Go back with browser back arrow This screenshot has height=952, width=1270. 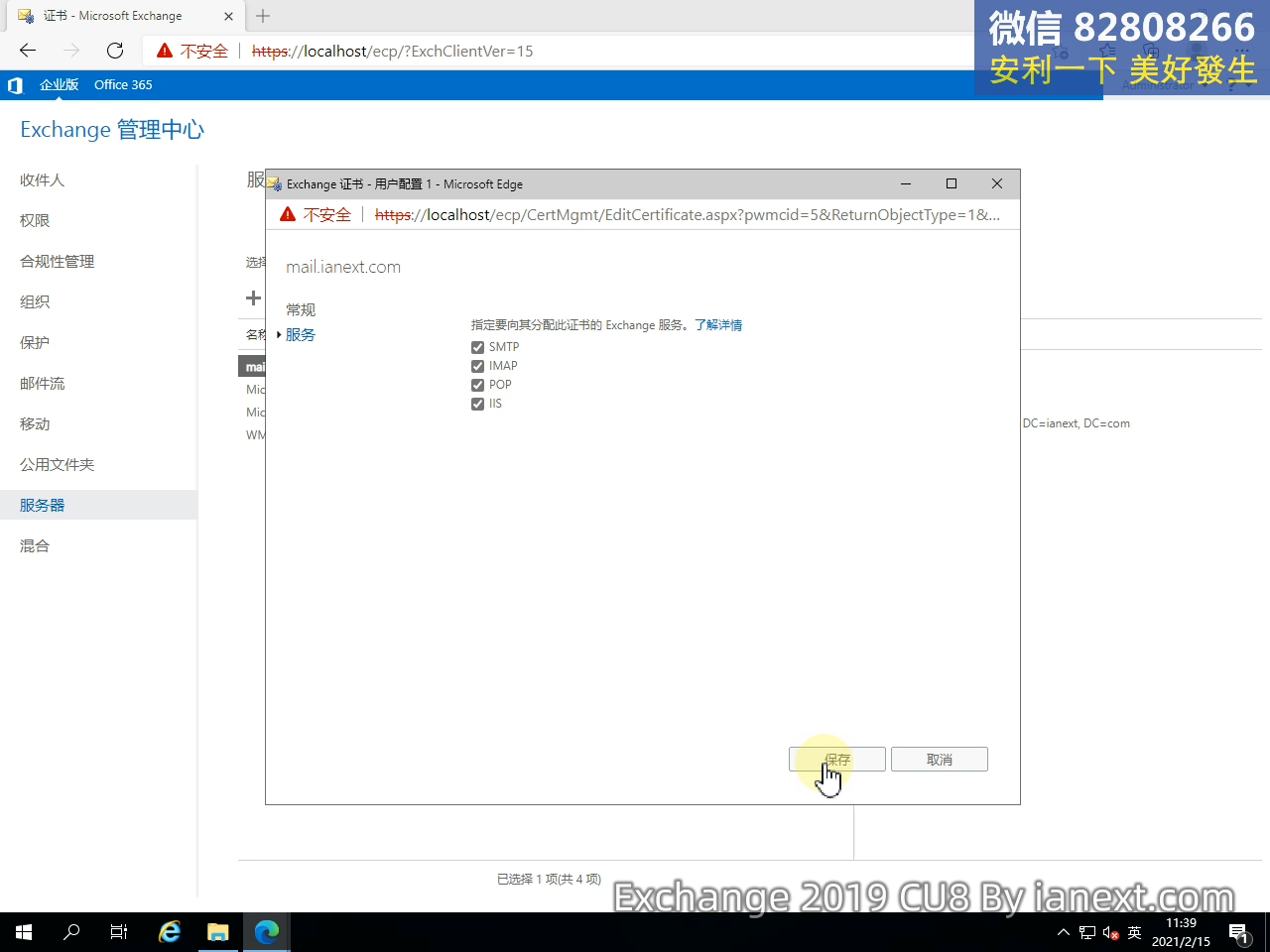28,51
